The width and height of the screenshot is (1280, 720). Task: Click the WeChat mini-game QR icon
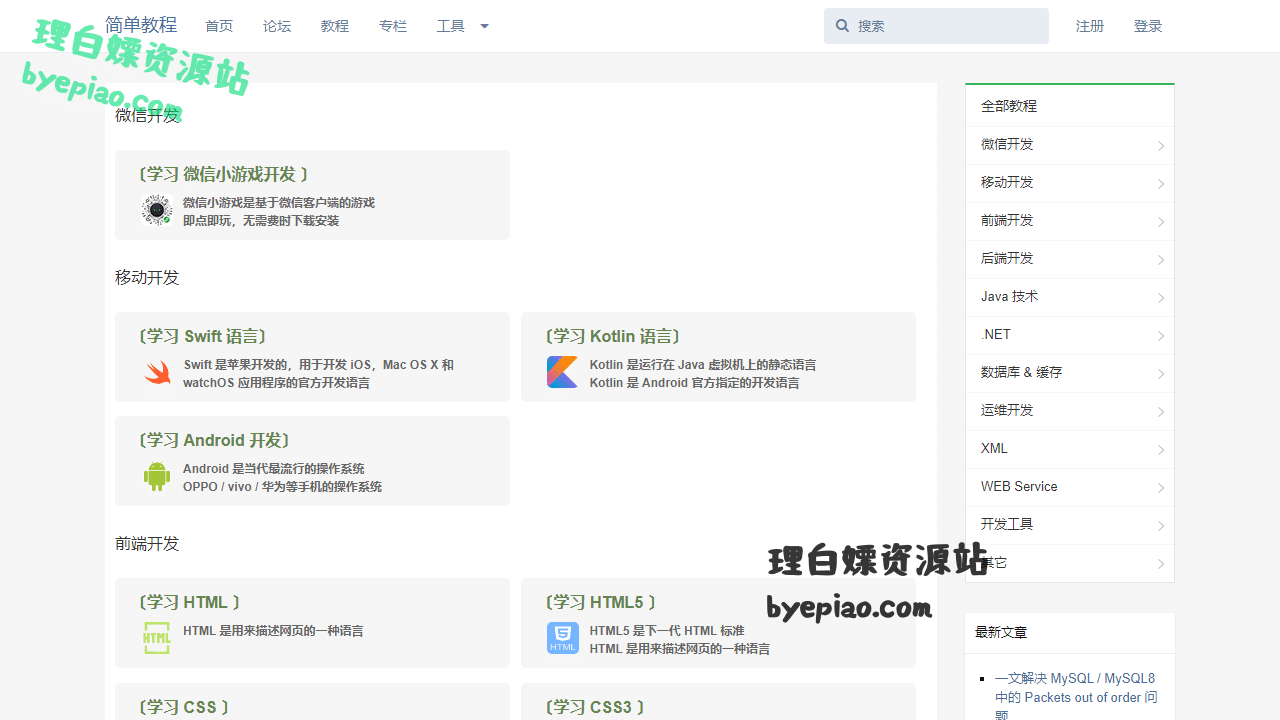click(157, 210)
